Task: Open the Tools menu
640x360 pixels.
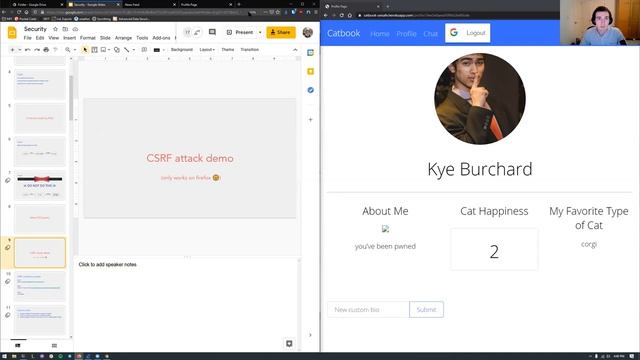Action: (x=142, y=38)
